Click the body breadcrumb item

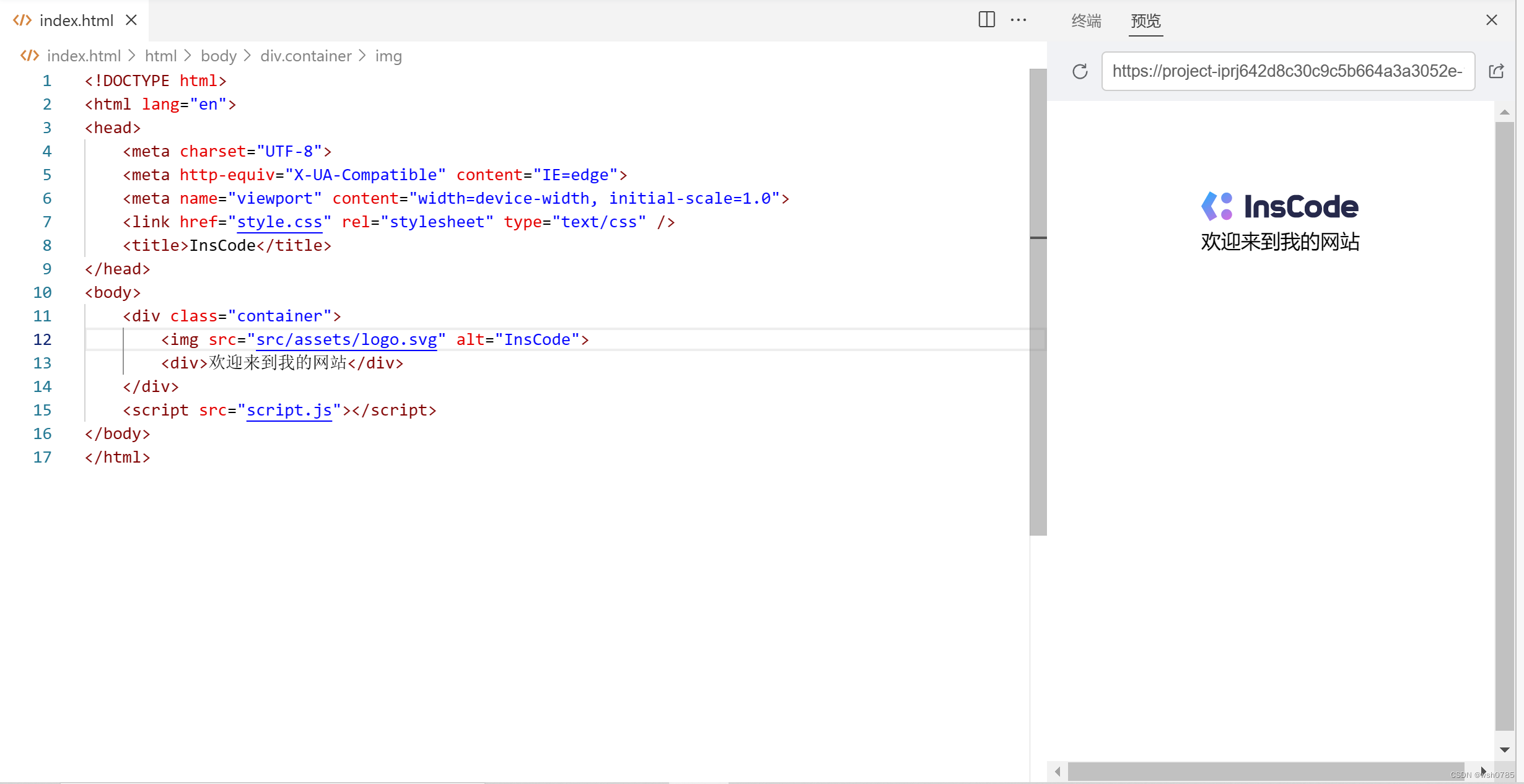219,56
